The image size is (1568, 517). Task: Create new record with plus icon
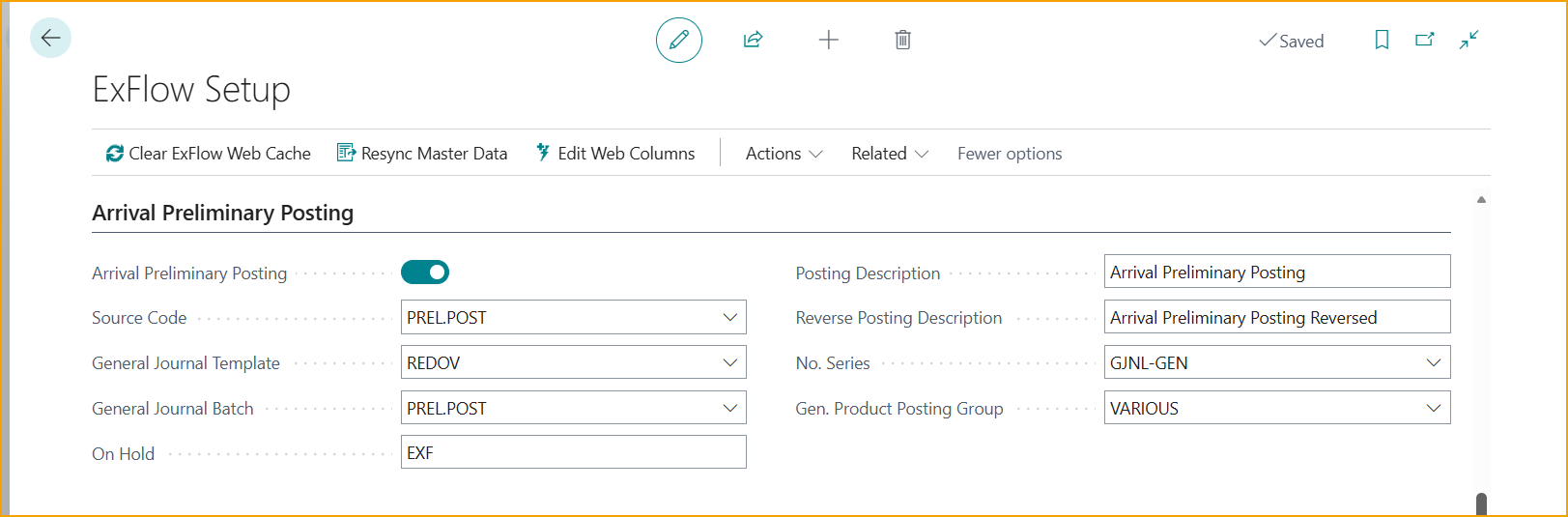tap(829, 40)
